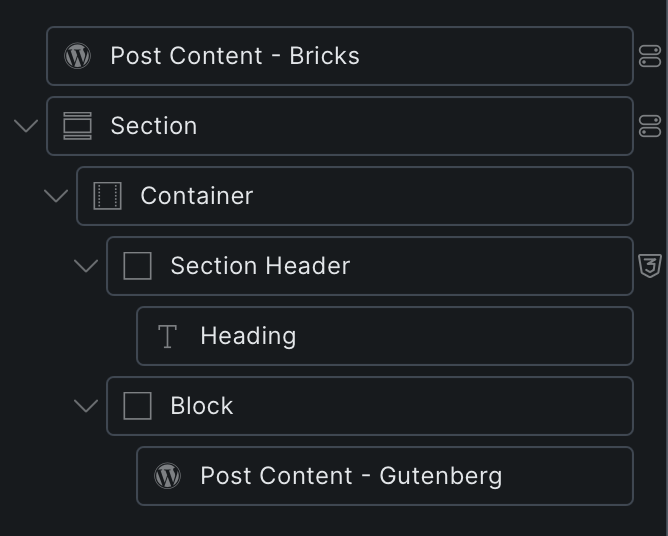The width and height of the screenshot is (668, 536).
Task: Select the Section Header label
Action: coord(260,266)
